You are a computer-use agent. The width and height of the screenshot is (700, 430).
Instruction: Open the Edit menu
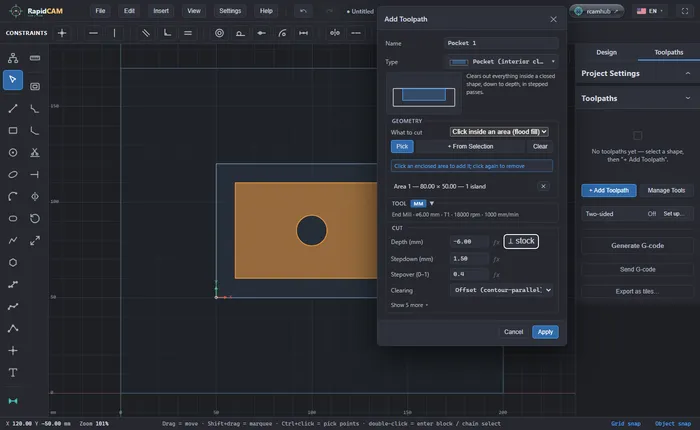[x=129, y=11]
